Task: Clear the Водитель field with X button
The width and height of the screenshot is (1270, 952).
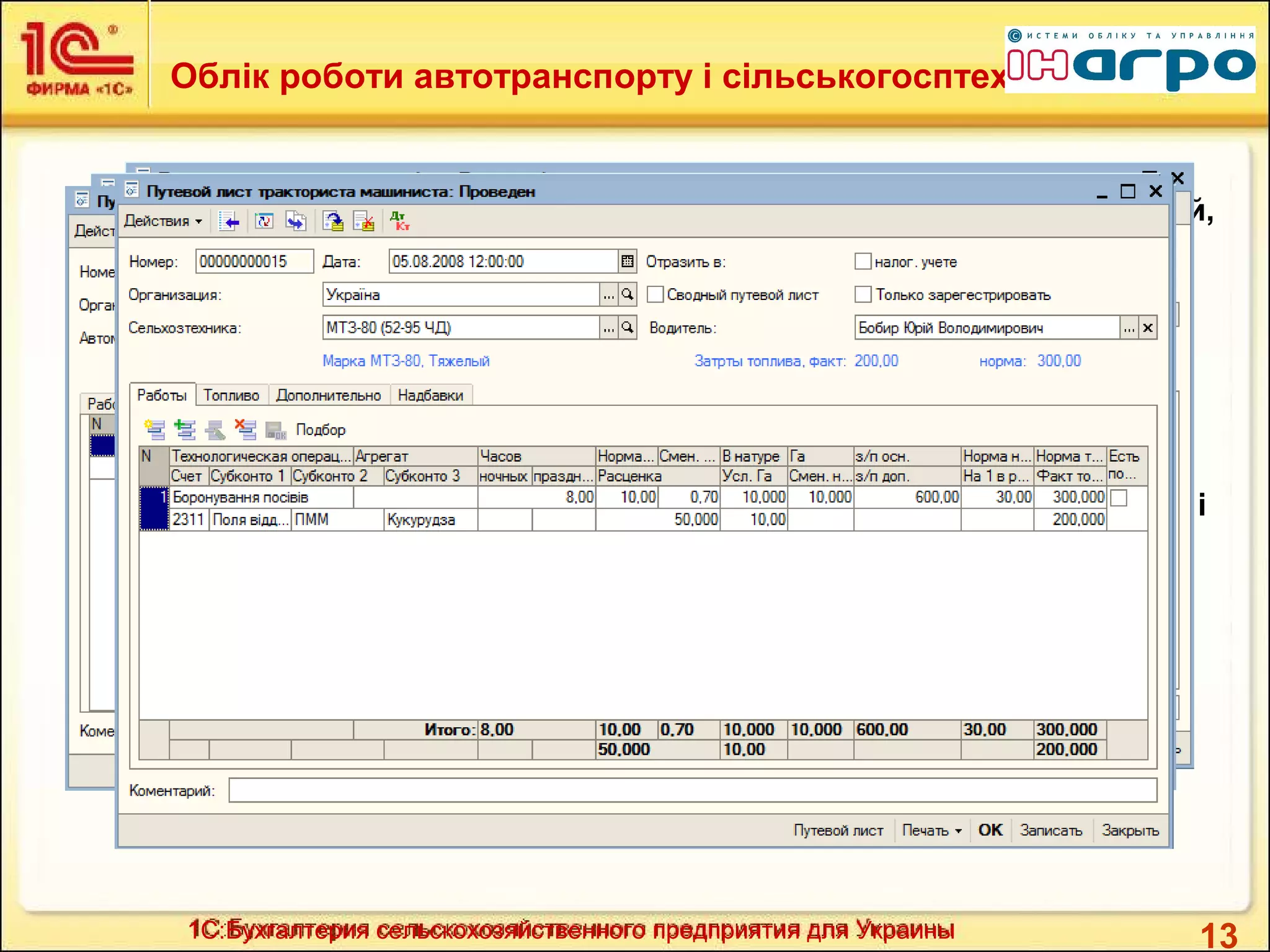Action: [x=1148, y=328]
